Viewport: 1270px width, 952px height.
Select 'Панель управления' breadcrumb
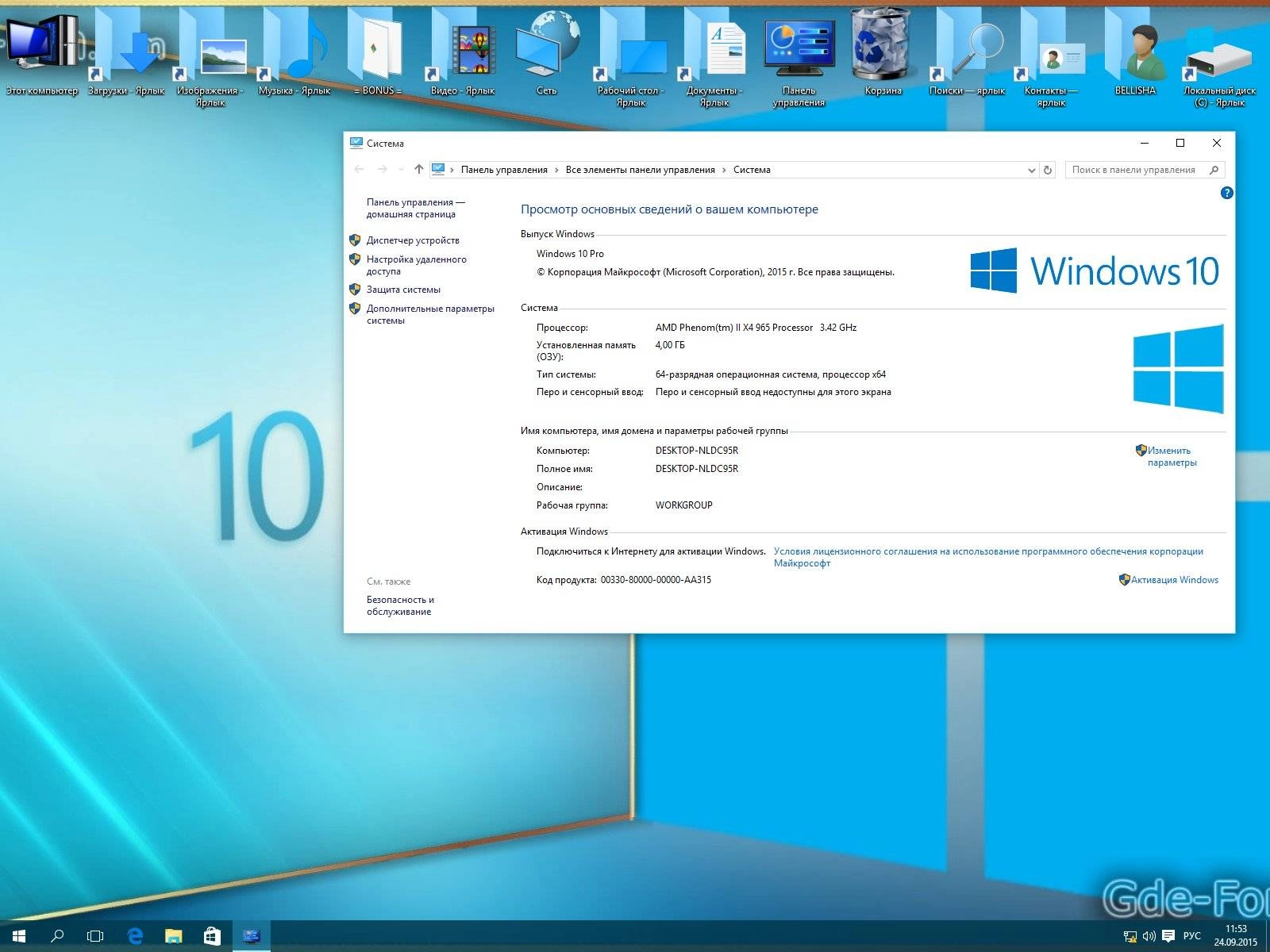point(504,170)
